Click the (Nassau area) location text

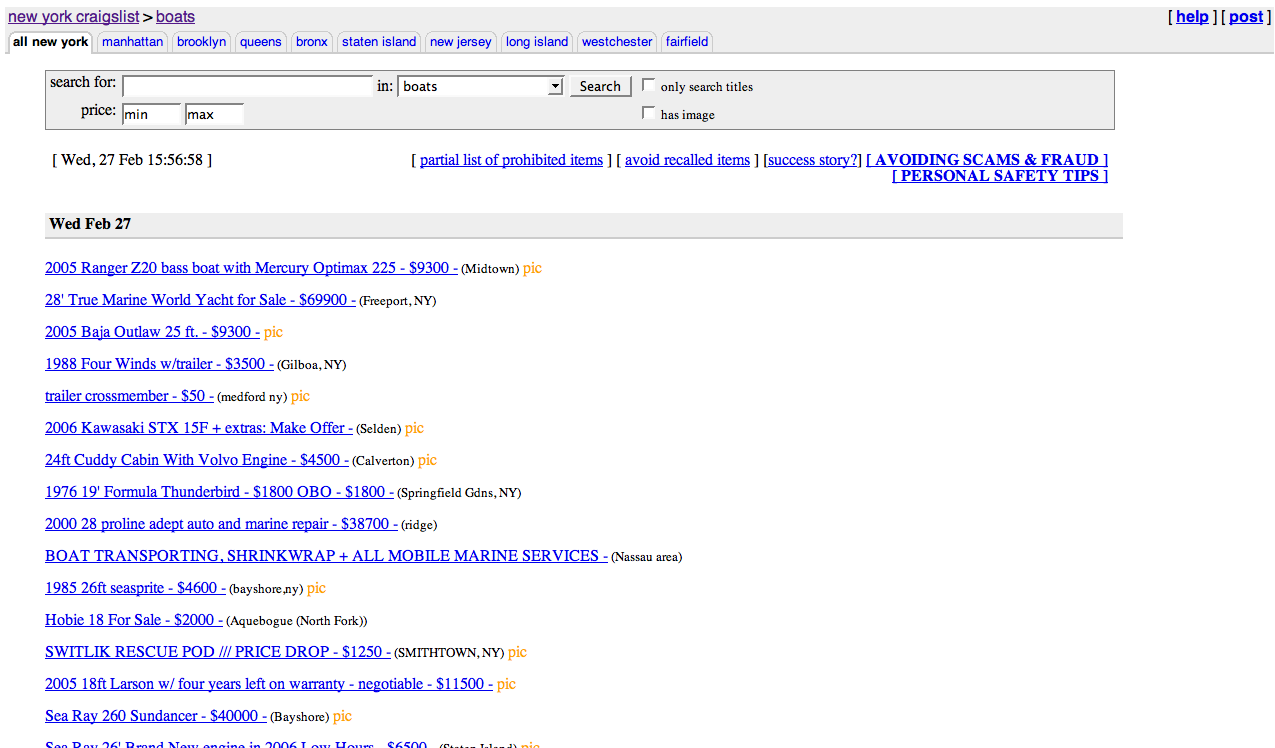click(x=646, y=557)
